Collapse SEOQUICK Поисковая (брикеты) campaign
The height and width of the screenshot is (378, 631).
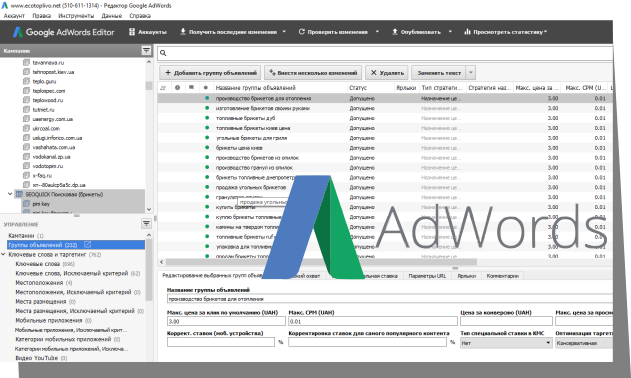click(10, 194)
